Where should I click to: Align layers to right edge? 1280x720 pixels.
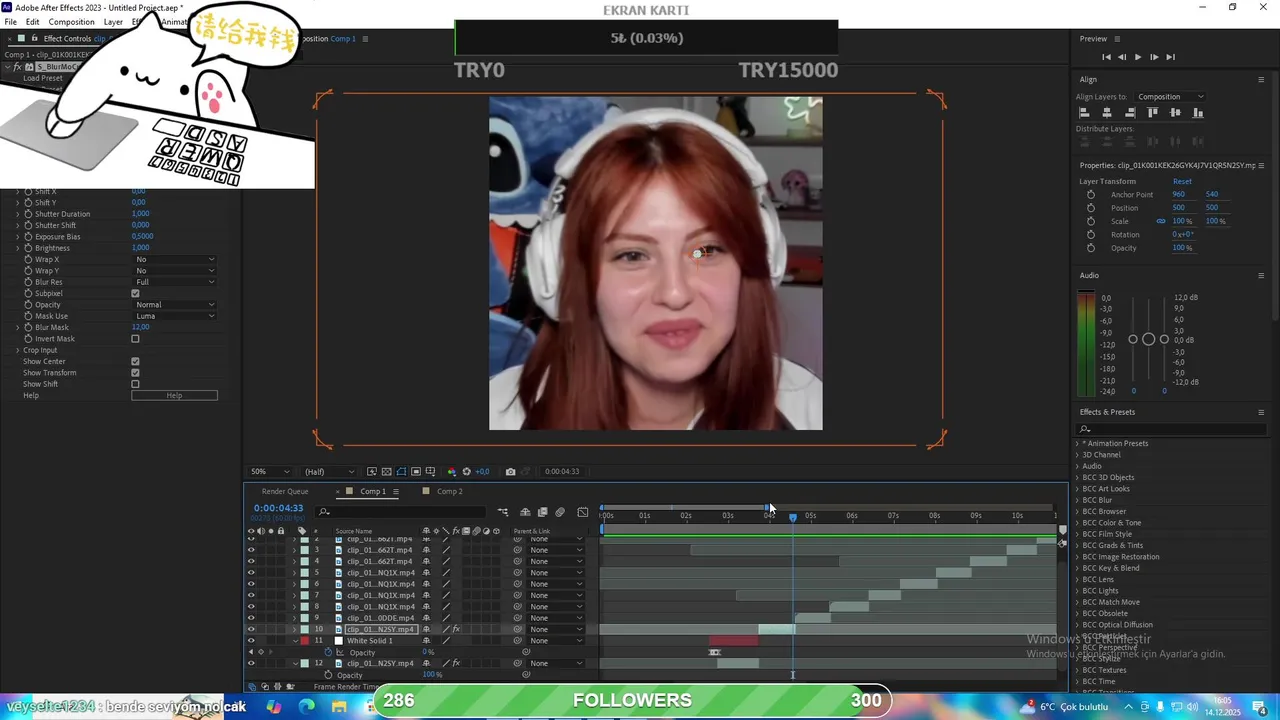pyautogui.click(x=1130, y=113)
